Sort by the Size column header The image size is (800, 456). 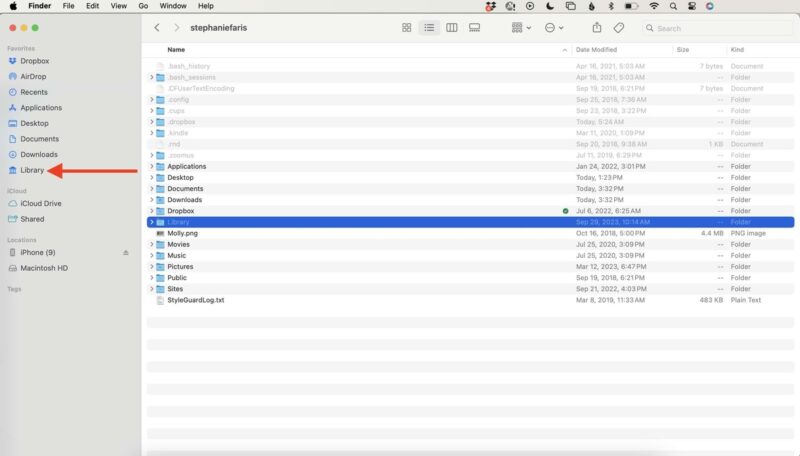pyautogui.click(x=683, y=49)
